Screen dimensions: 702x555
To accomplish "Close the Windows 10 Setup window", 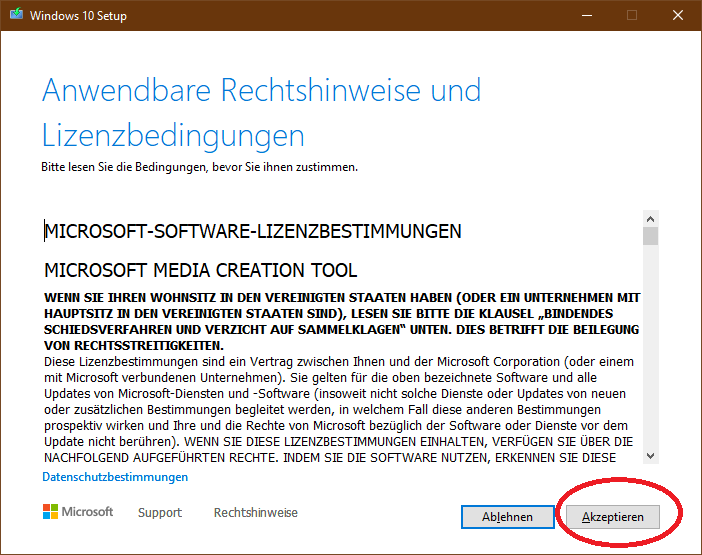I will tap(678, 16).
